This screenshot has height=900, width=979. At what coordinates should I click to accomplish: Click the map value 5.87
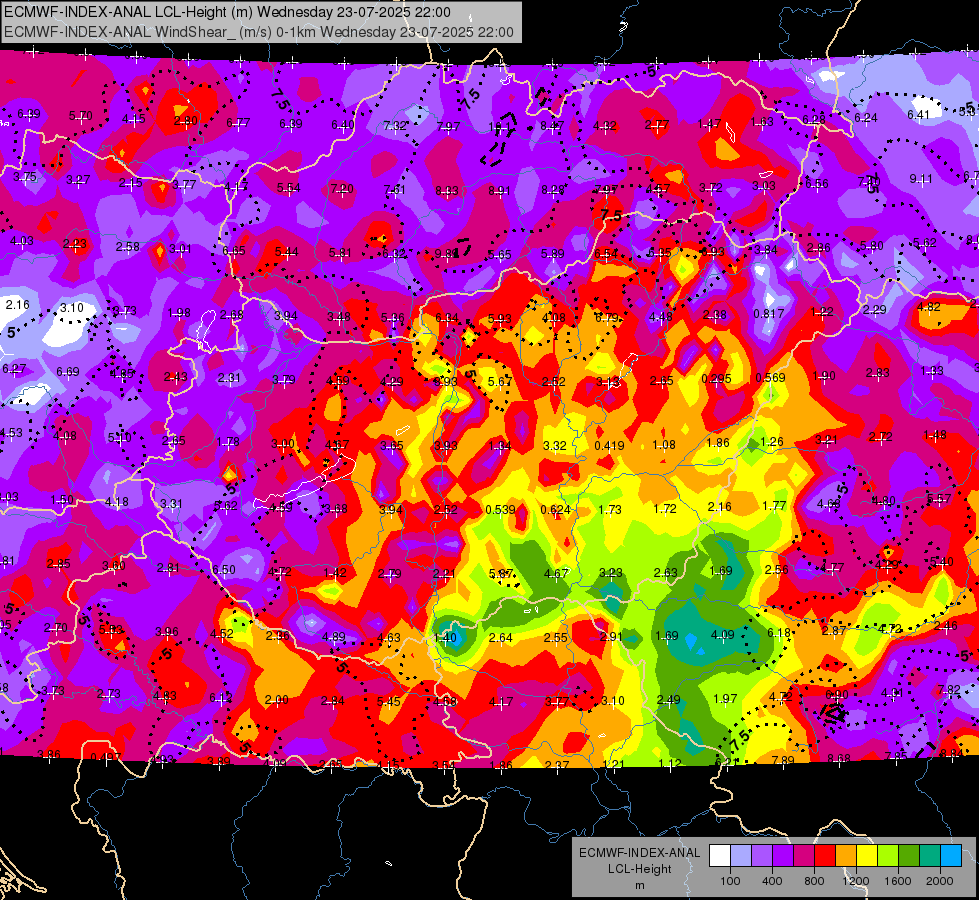pyautogui.click(x=501, y=574)
